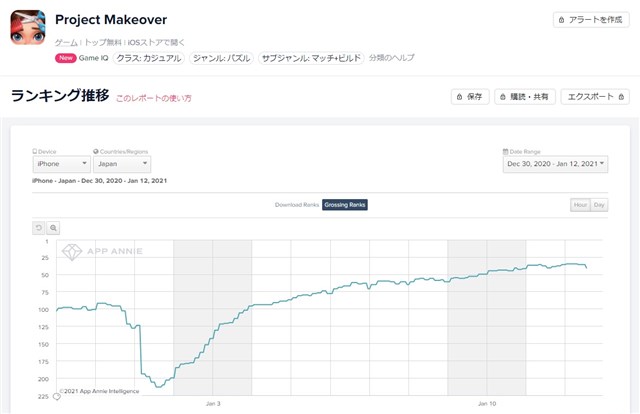Click the Jan 10 axis label
This screenshot has width=640, height=414.
487,403
